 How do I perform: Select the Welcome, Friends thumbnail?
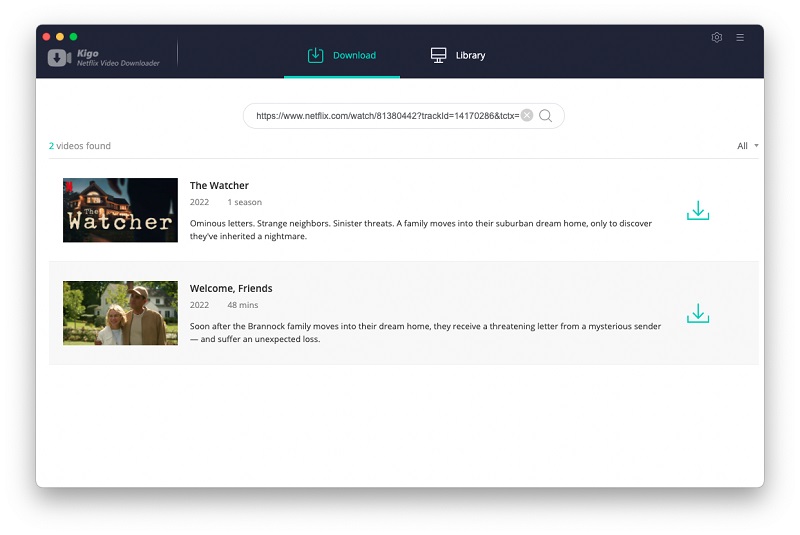tap(120, 313)
